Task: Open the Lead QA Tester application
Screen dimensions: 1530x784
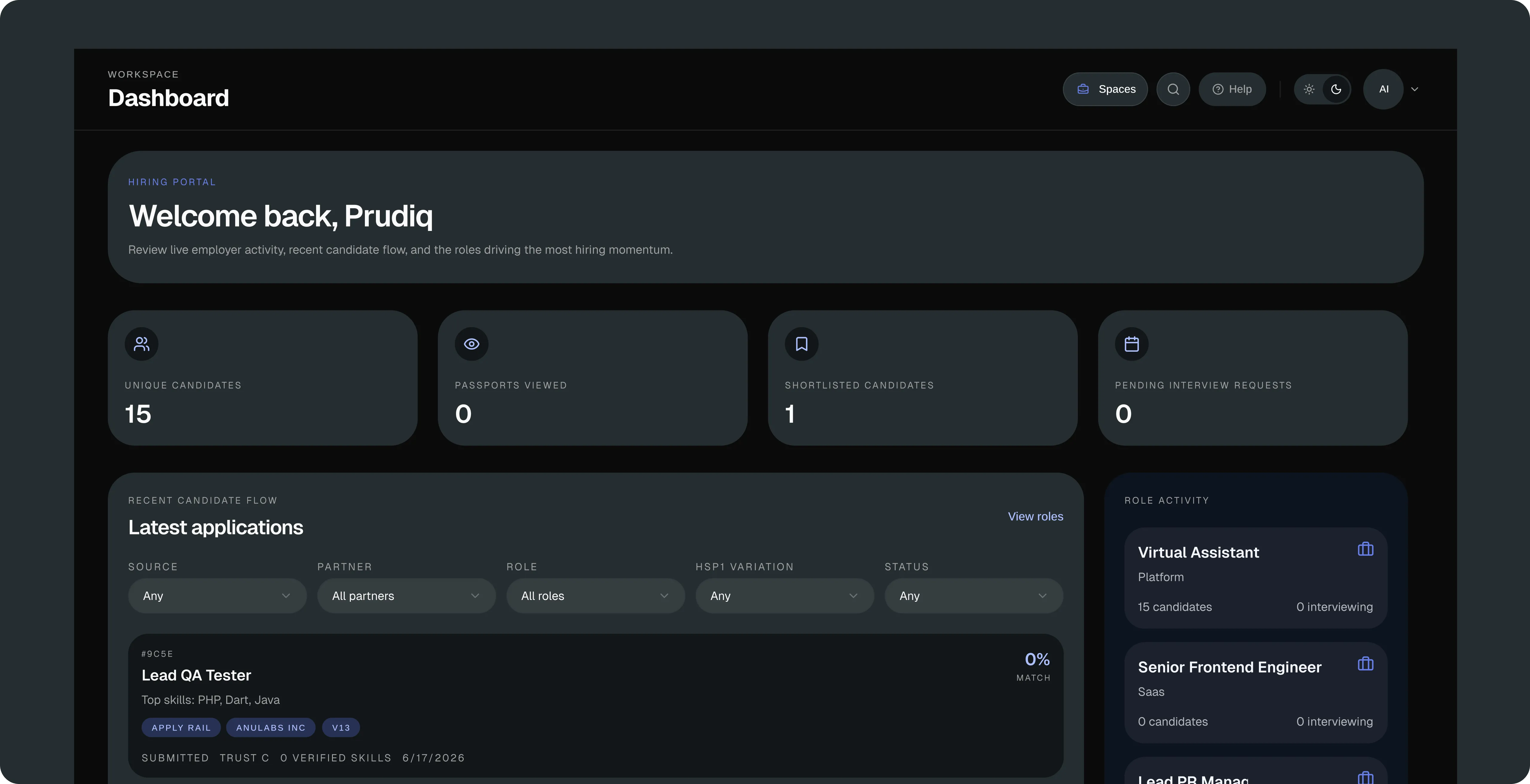Action: coord(596,706)
